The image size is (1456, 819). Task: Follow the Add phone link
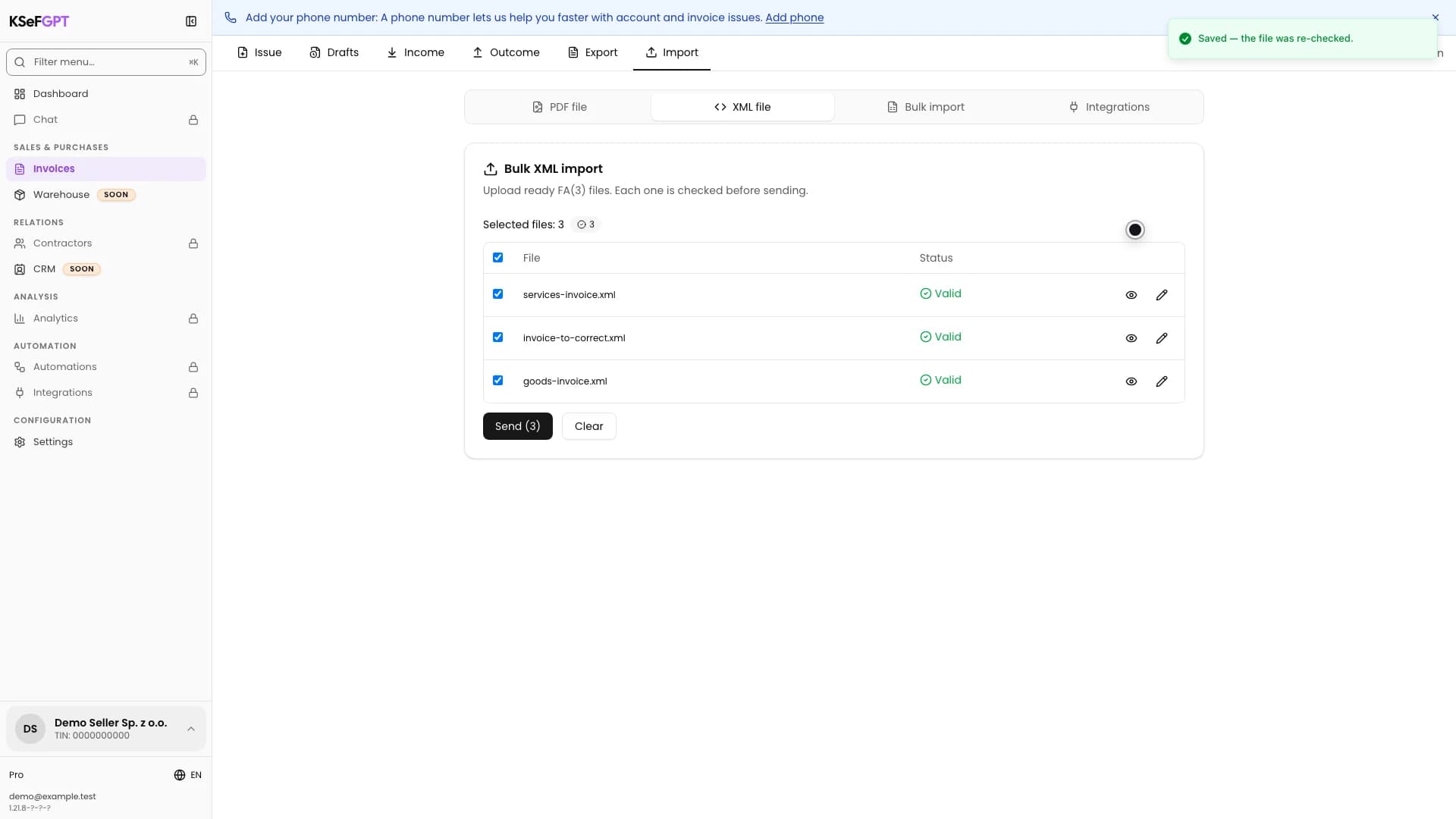click(795, 17)
